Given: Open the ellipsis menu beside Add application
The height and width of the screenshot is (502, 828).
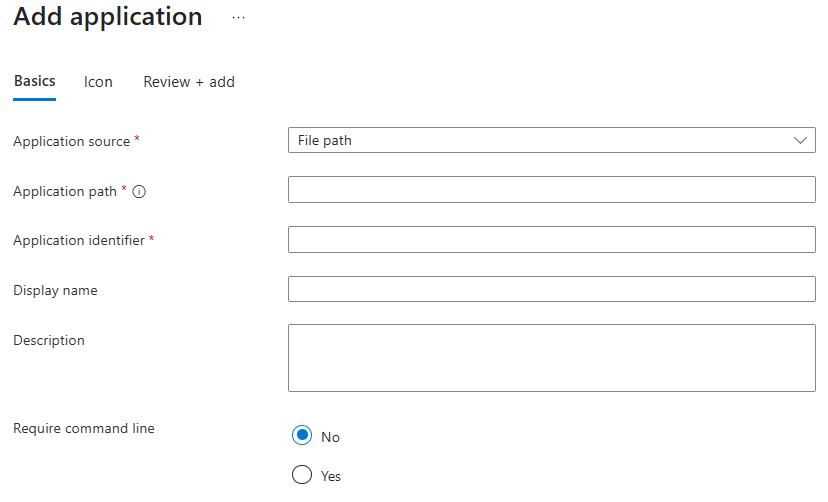Looking at the screenshot, I should pyautogui.click(x=239, y=18).
